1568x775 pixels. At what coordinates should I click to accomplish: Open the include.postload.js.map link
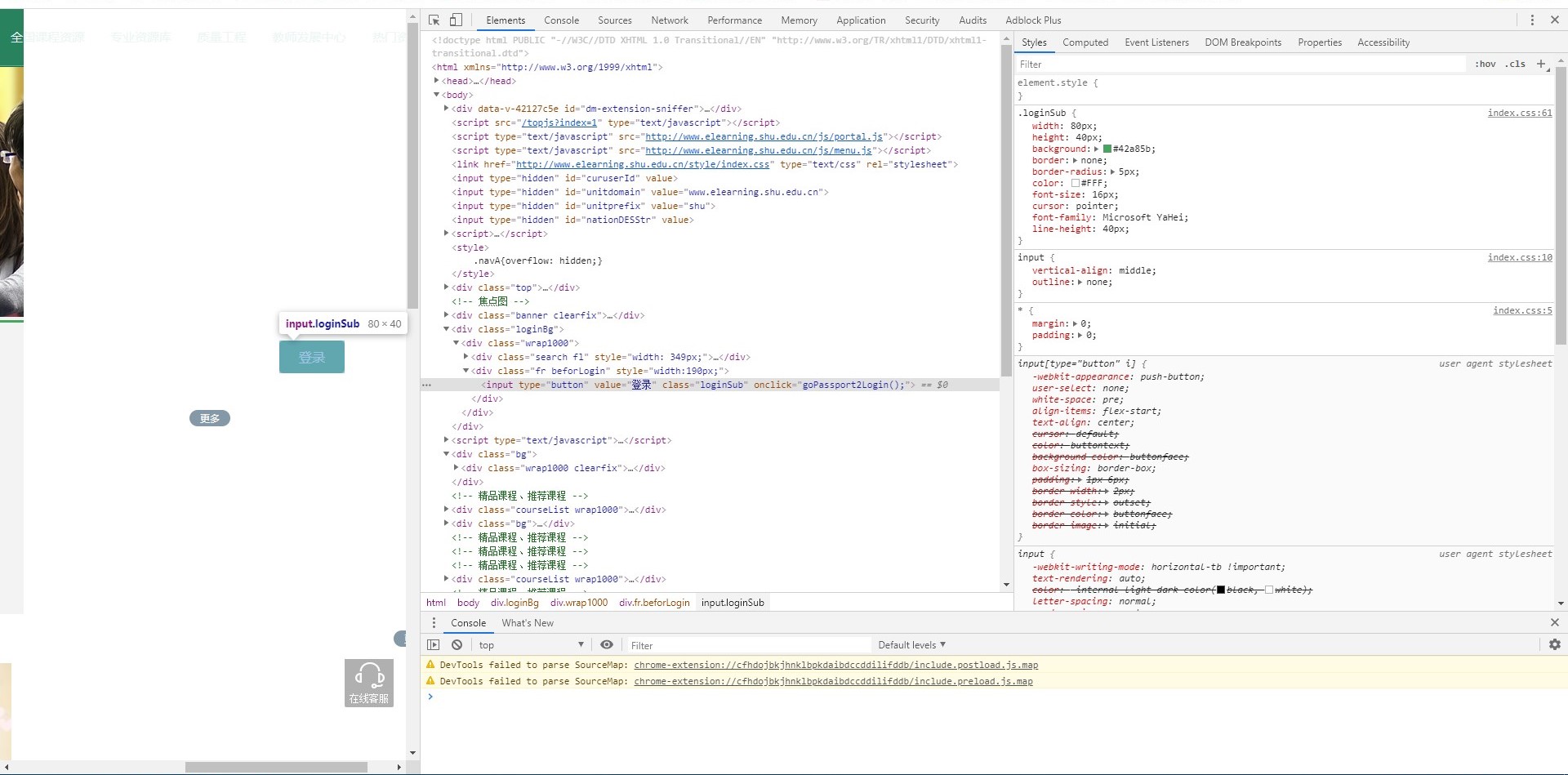[836, 665]
